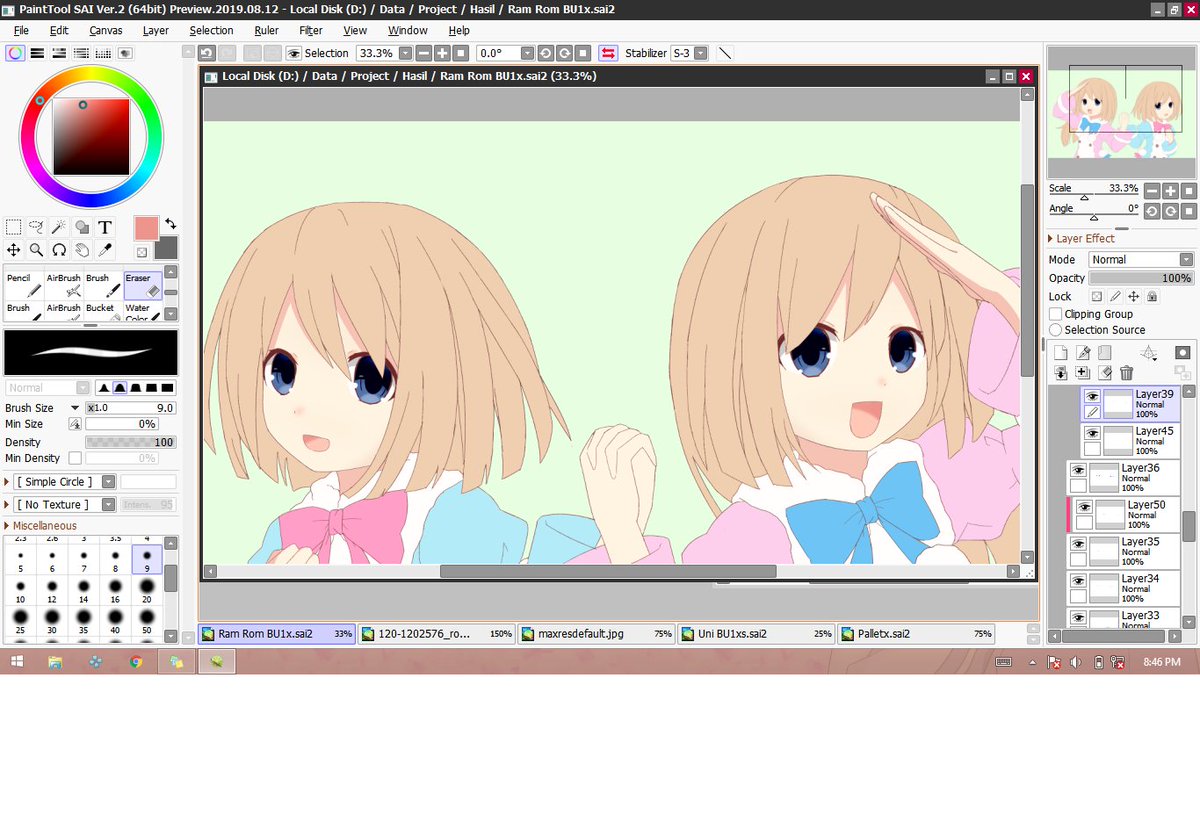Zoom out using toolbar minus button
Image resolution: width=1200 pixels, height=815 pixels.
click(424, 53)
